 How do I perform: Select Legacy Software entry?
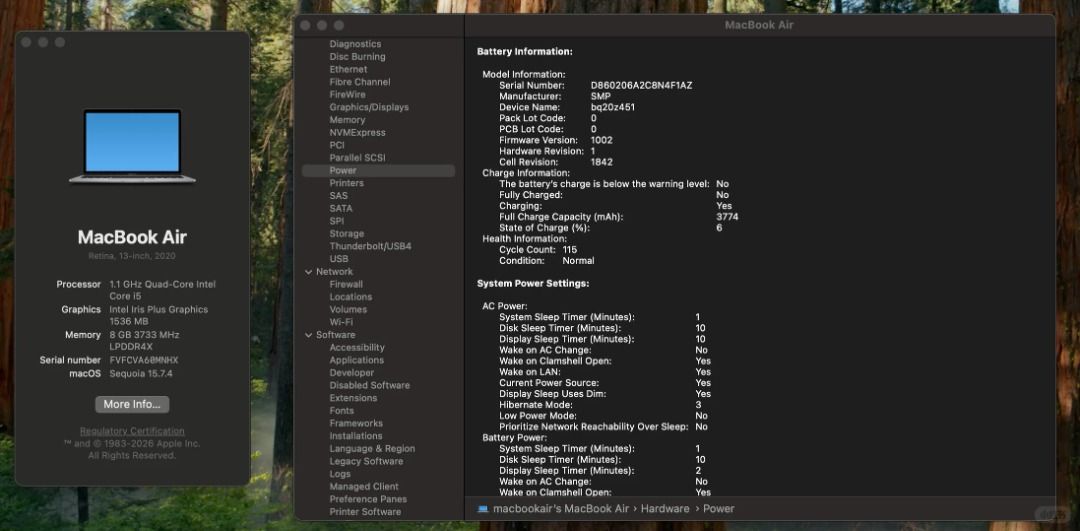(366, 461)
